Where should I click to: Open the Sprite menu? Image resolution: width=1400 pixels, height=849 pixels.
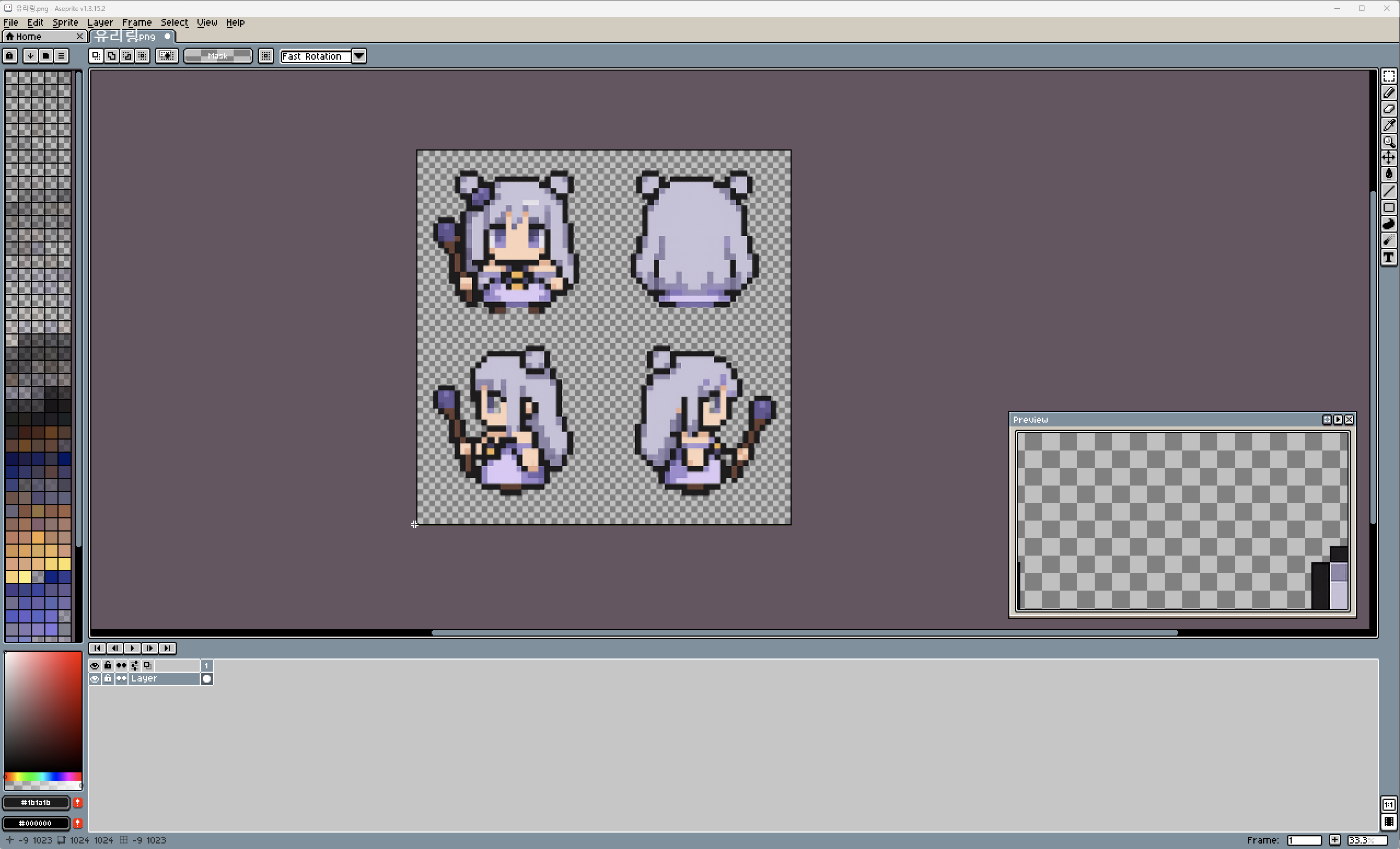click(x=65, y=22)
